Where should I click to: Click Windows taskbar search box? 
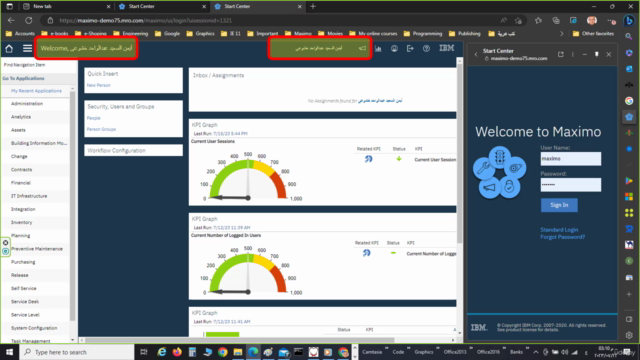pos(77,352)
